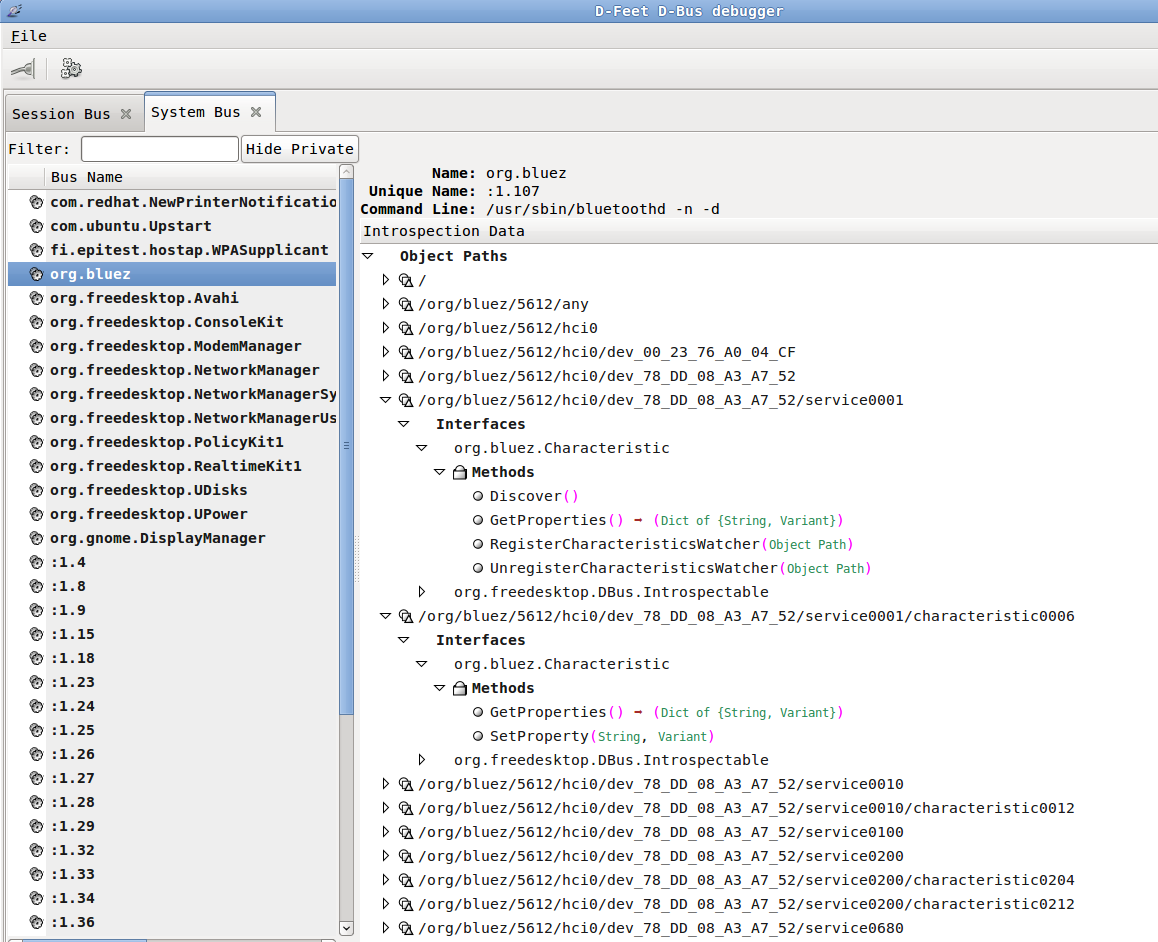Click the icon beside org.freedesktop.UPower

pos(36,515)
